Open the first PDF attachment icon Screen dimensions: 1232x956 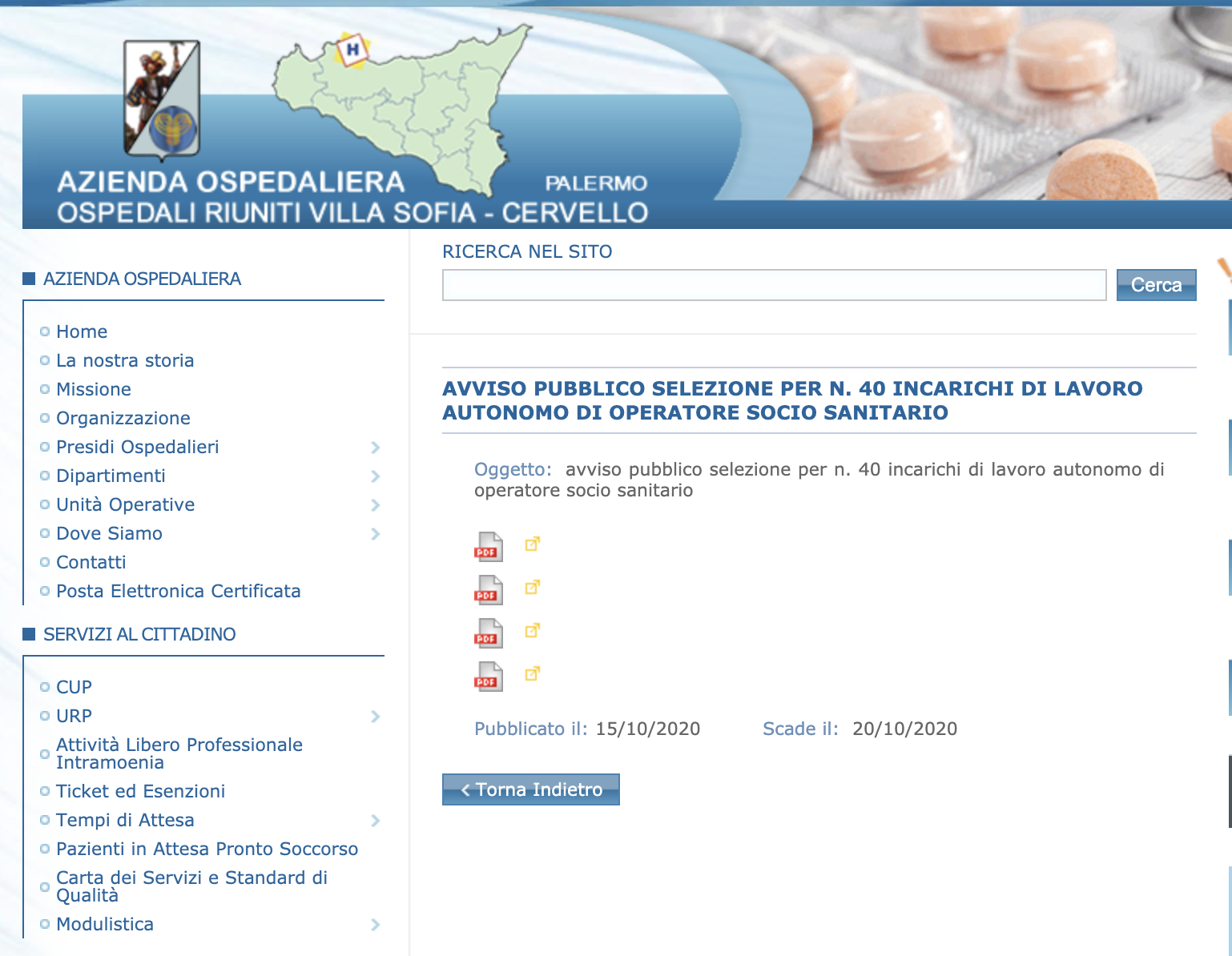pyautogui.click(x=488, y=547)
